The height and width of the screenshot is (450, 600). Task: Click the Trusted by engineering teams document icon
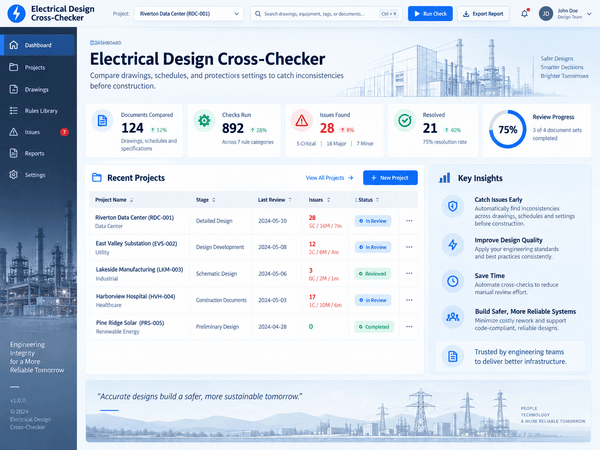[x=453, y=356]
